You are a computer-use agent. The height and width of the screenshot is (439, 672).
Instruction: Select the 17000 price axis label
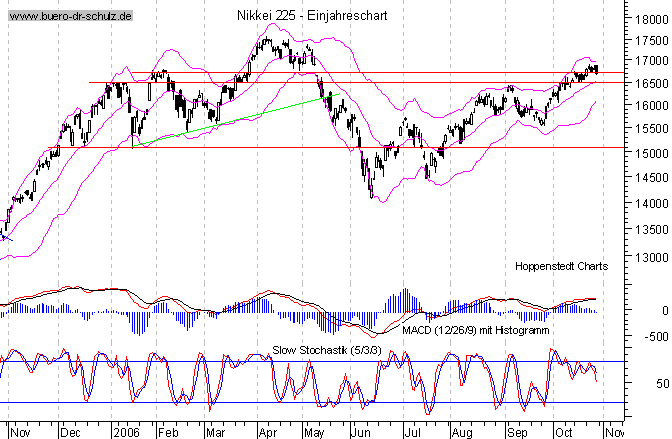(x=652, y=61)
